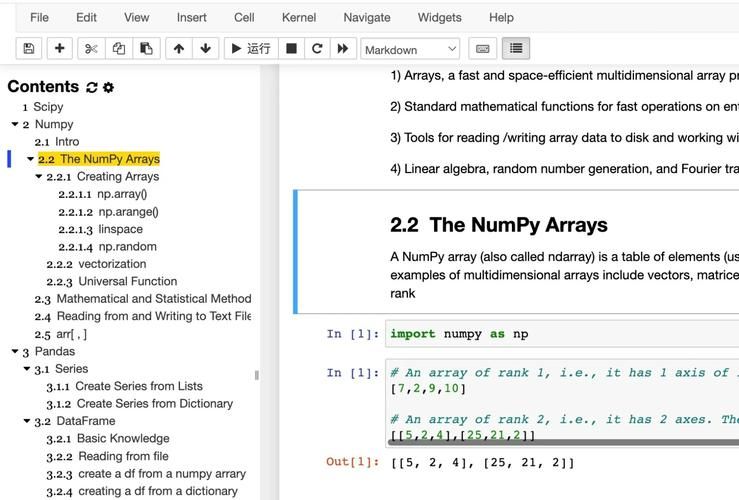Open the Edit menu
The image size is (739, 500).
(86, 17)
